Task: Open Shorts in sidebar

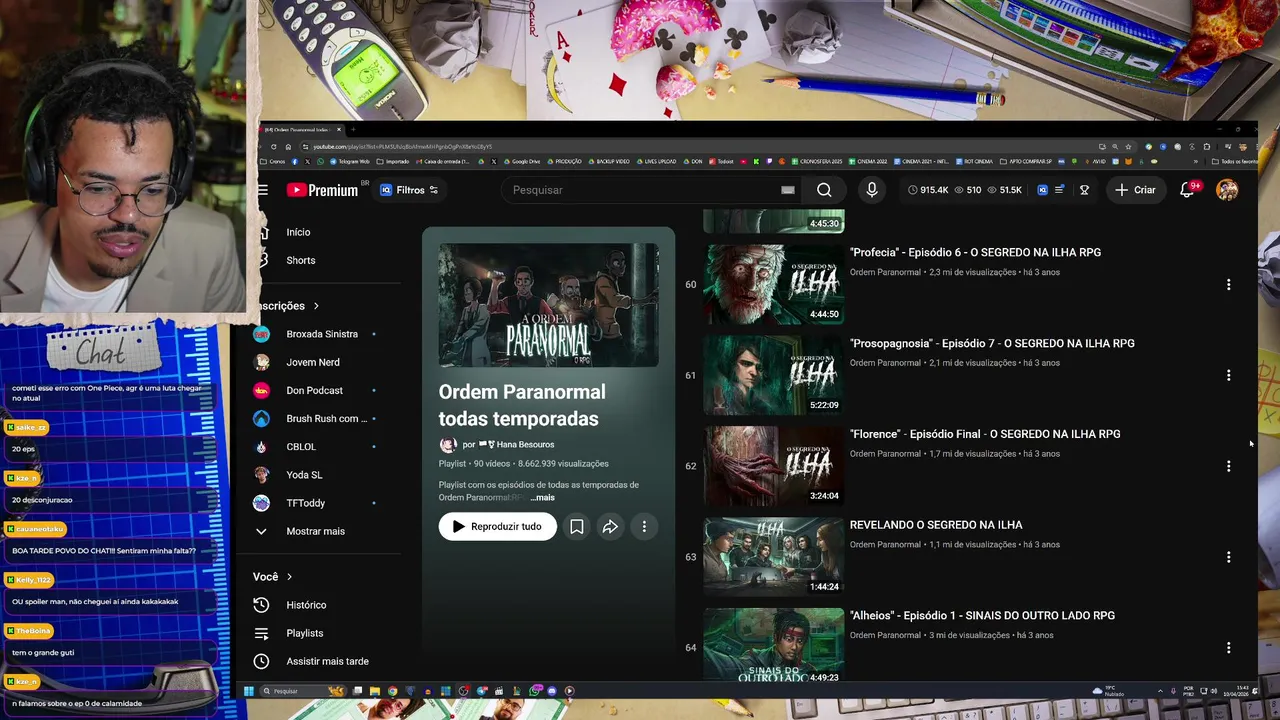Action: pyautogui.click(x=300, y=260)
